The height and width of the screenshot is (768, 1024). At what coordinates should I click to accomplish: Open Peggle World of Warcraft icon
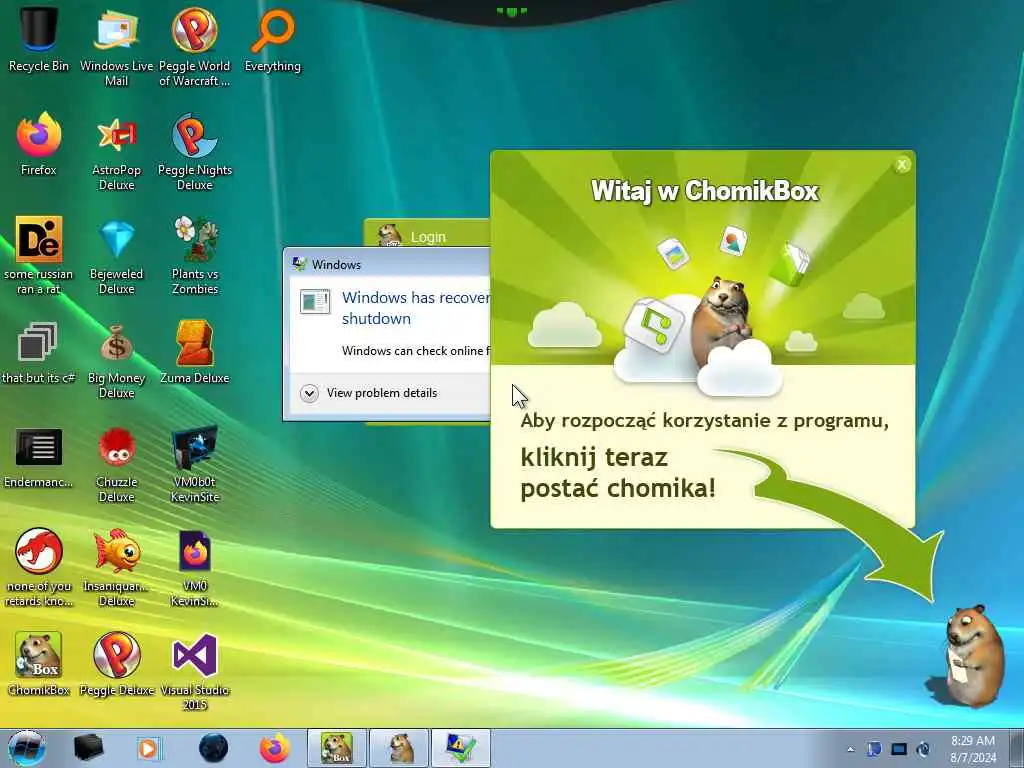click(195, 46)
